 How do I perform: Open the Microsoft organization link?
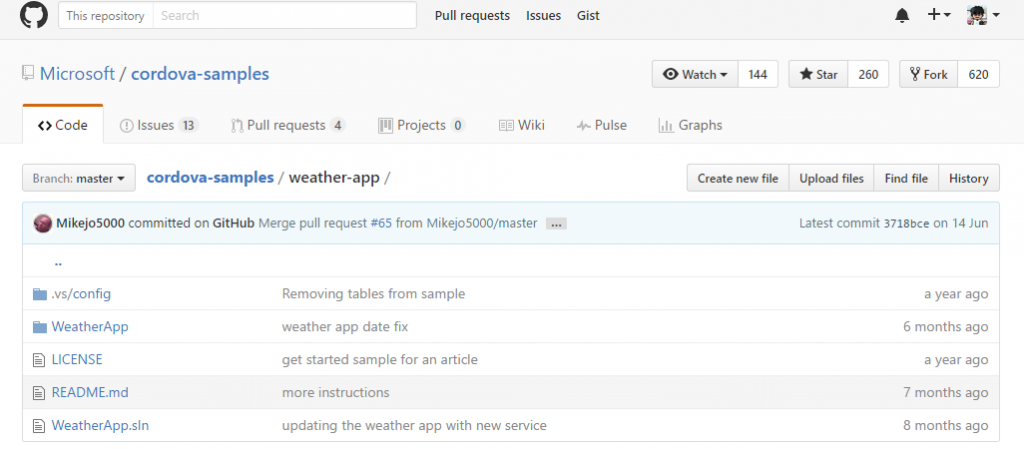click(x=77, y=74)
